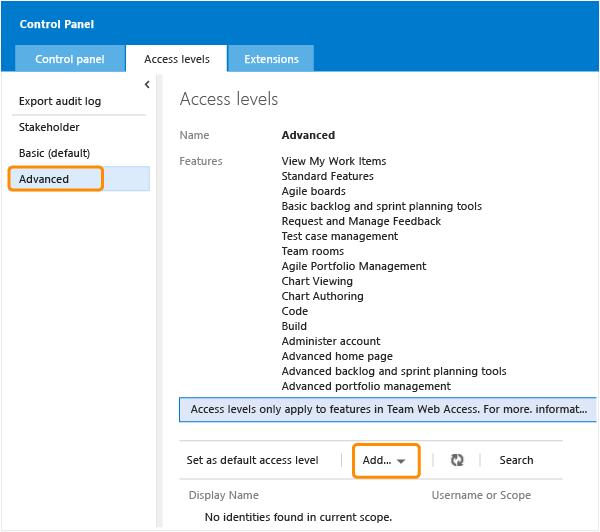Click Export audit log in sidebar
This screenshot has width=600, height=532.
tap(60, 101)
